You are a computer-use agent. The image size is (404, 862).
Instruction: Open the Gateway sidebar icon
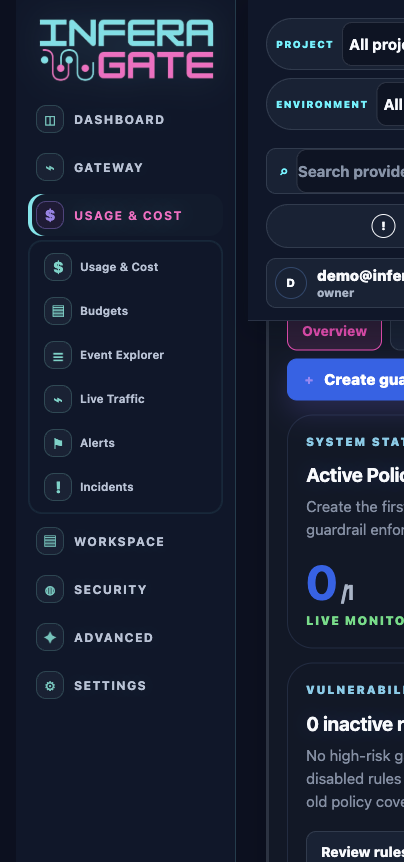(50, 167)
